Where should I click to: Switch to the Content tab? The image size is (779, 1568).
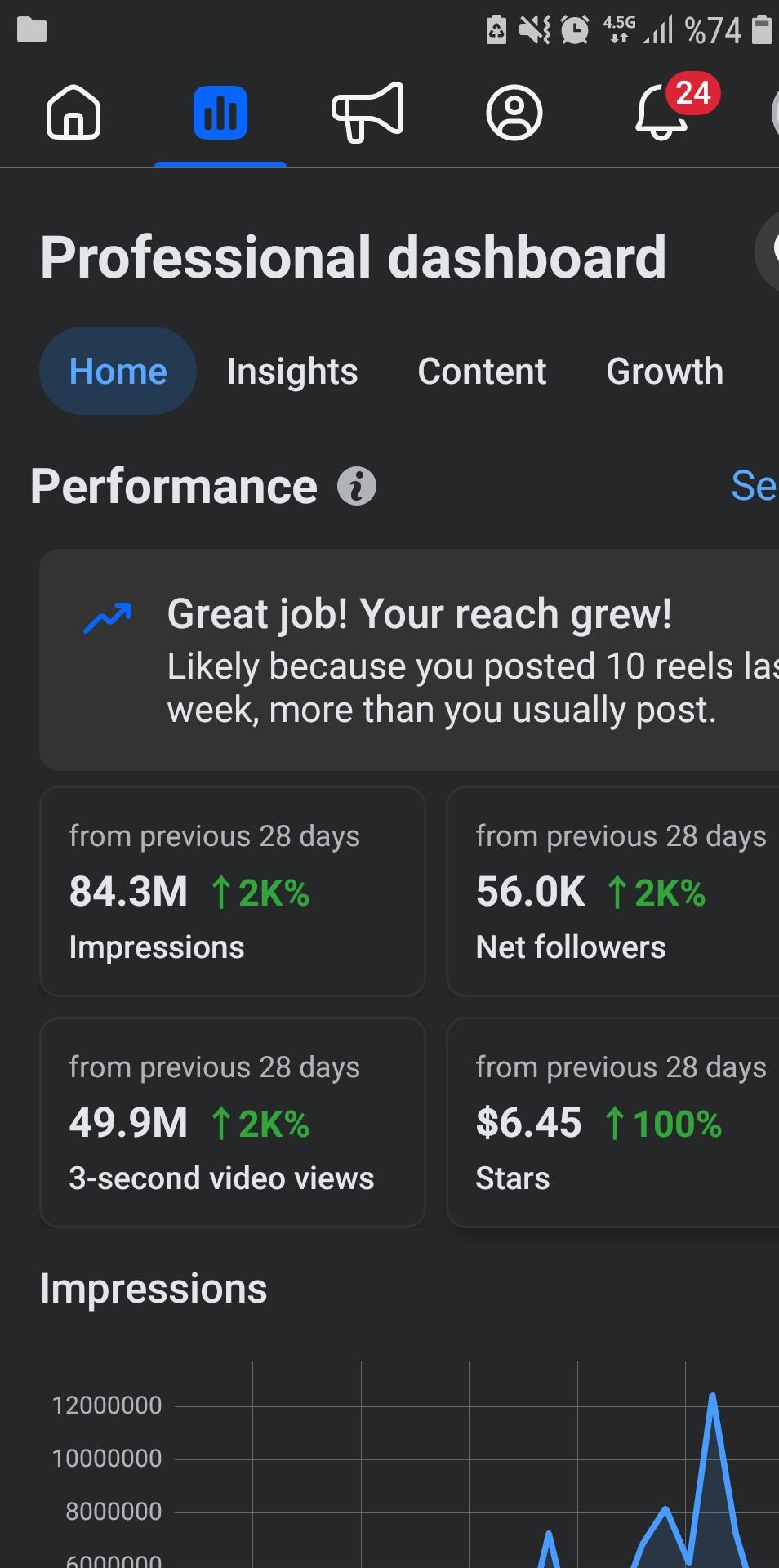pos(482,372)
